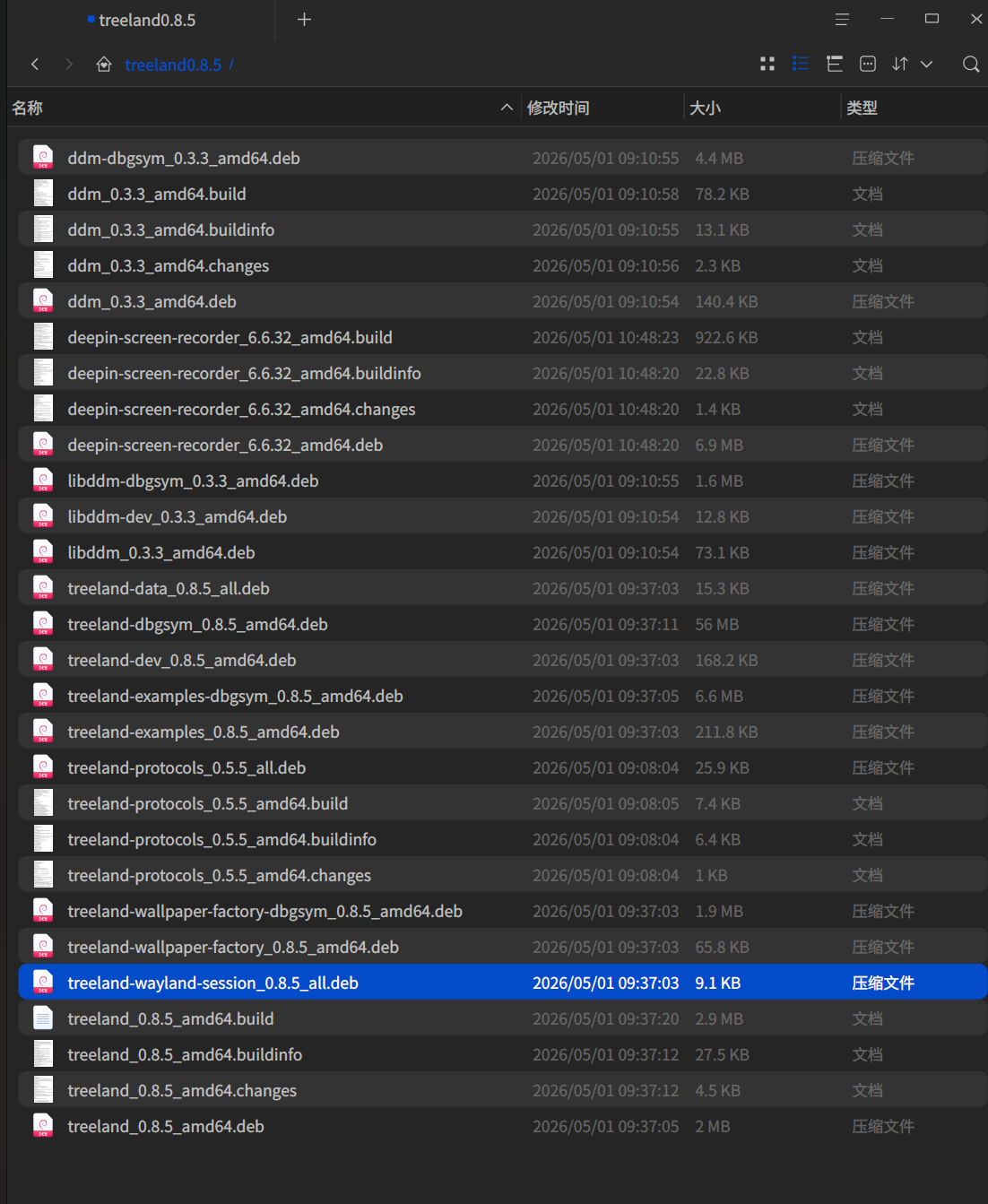Select treeland-examples-dbgsym_0.8.5_amd64.deb file name
This screenshot has height=1204, width=988.
(235, 696)
